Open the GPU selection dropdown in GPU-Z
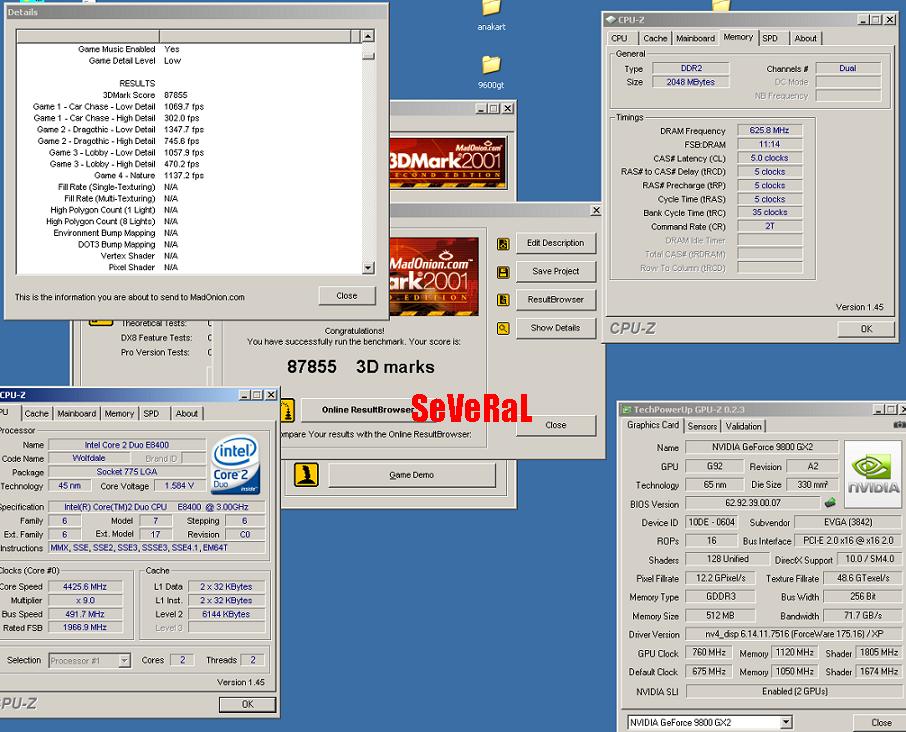The height and width of the screenshot is (732, 906). pyautogui.click(x=785, y=722)
